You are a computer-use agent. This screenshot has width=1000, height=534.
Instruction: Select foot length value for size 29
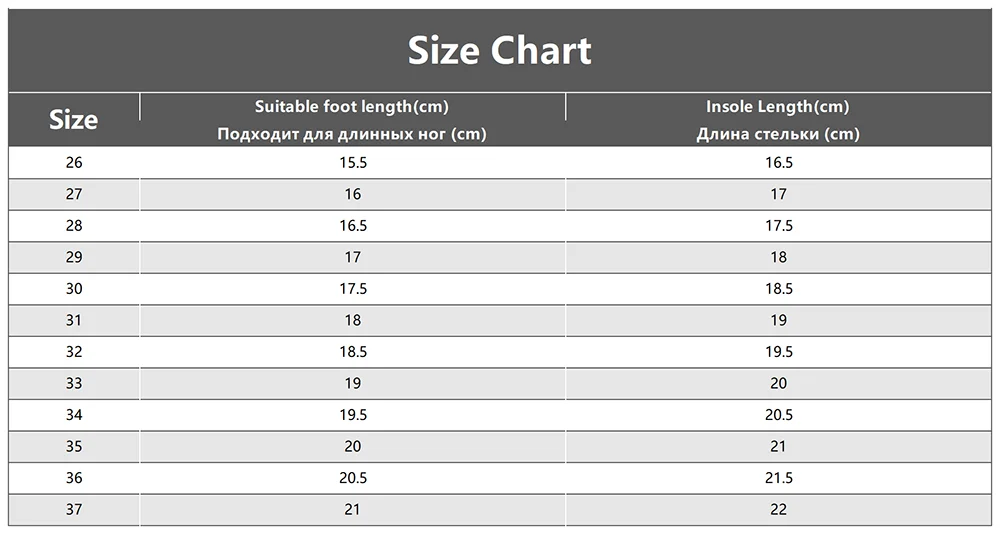[x=353, y=257]
